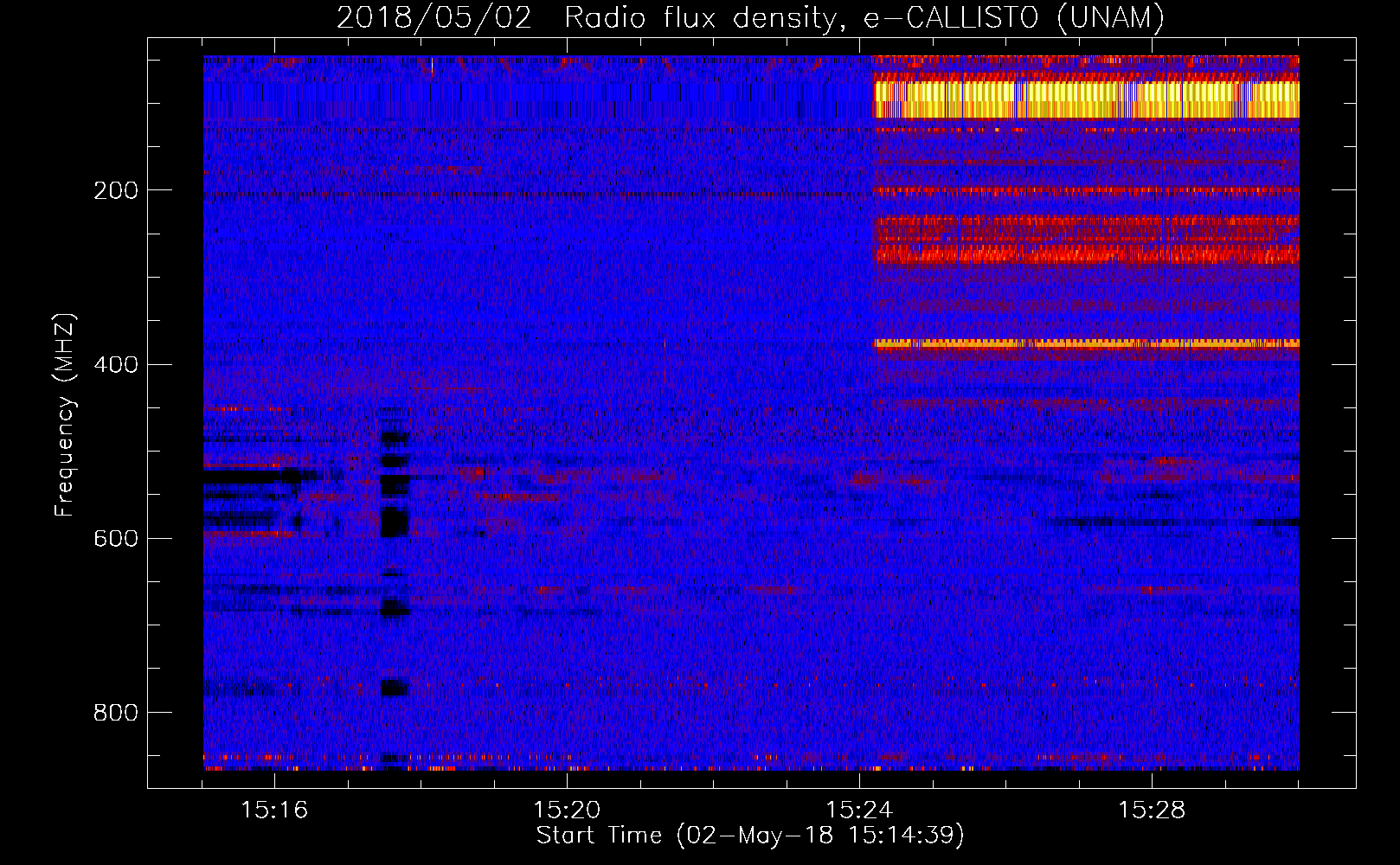Viewport: 1400px width, 865px height.
Task: Click the 15:16 time tick label
Action: (274, 811)
